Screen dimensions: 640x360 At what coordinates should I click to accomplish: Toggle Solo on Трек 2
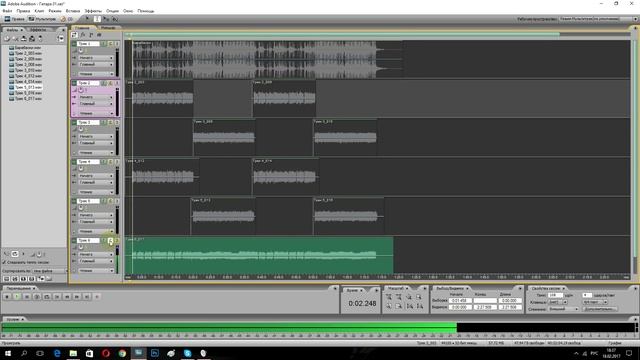110,83
